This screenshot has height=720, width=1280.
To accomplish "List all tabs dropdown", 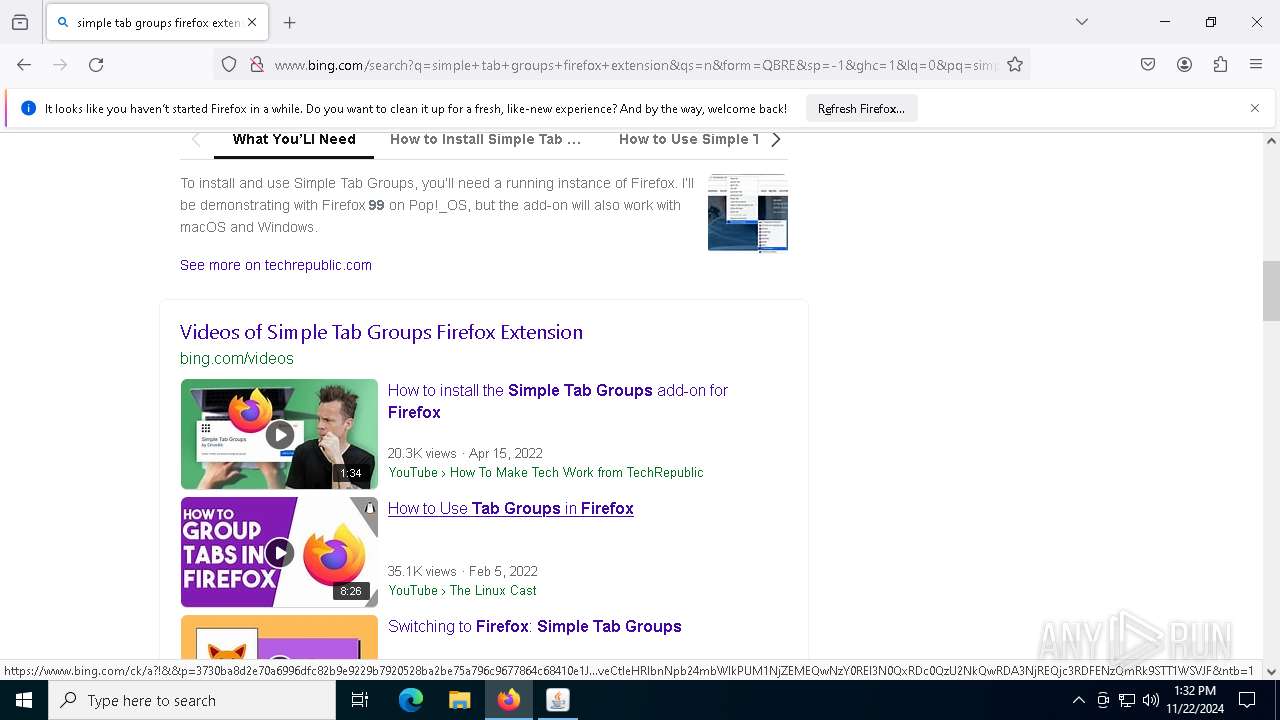I will coord(1082,22).
